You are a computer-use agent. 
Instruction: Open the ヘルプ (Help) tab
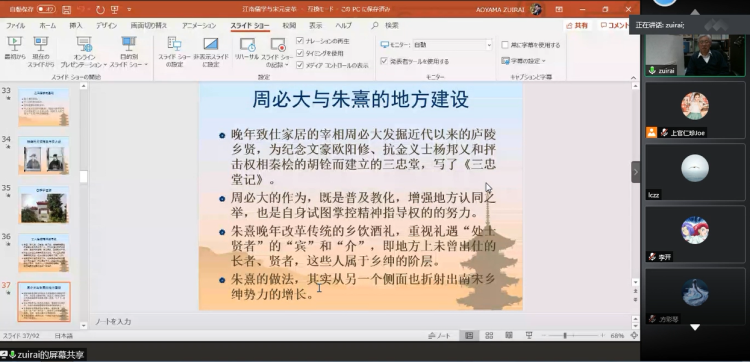coord(343,25)
